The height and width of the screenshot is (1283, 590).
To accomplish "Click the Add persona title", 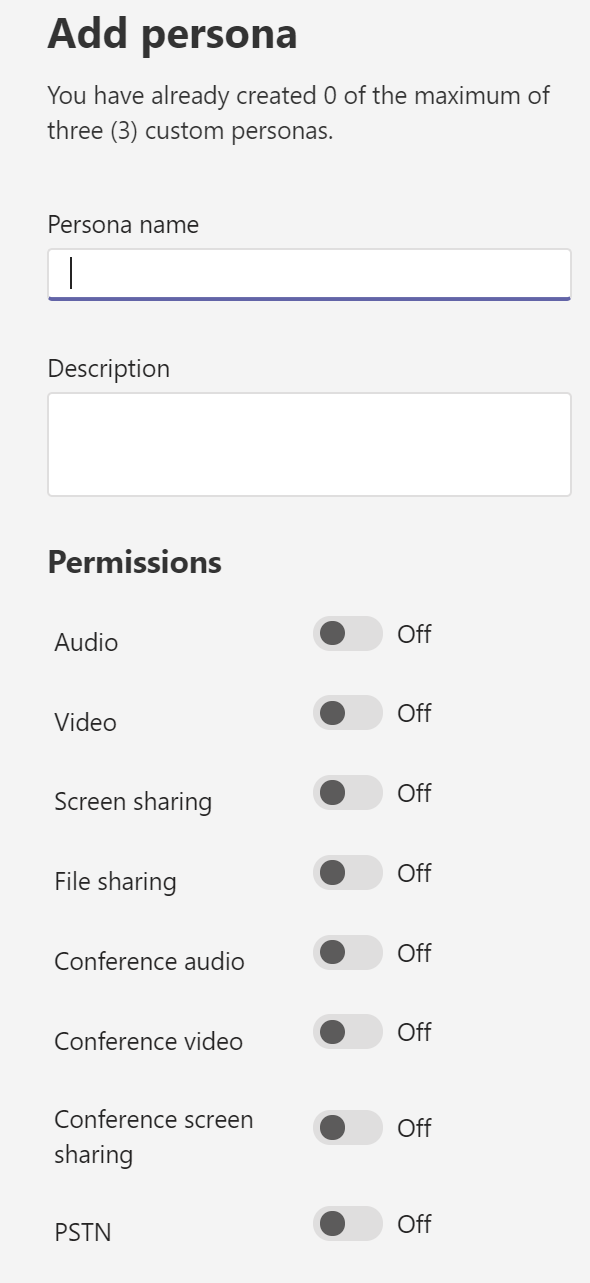I will pos(172,33).
